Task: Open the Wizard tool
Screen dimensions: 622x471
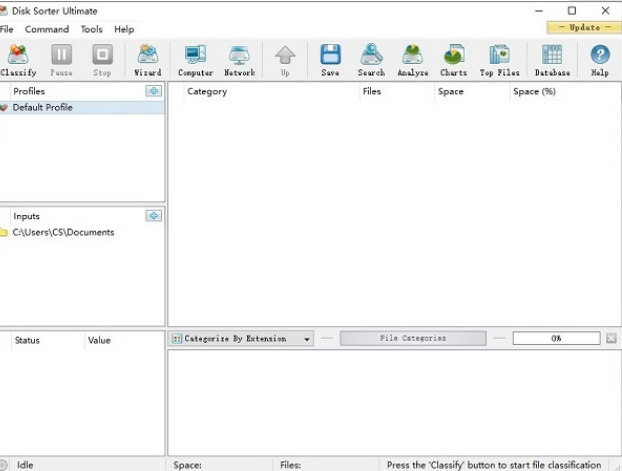Action: (x=147, y=60)
